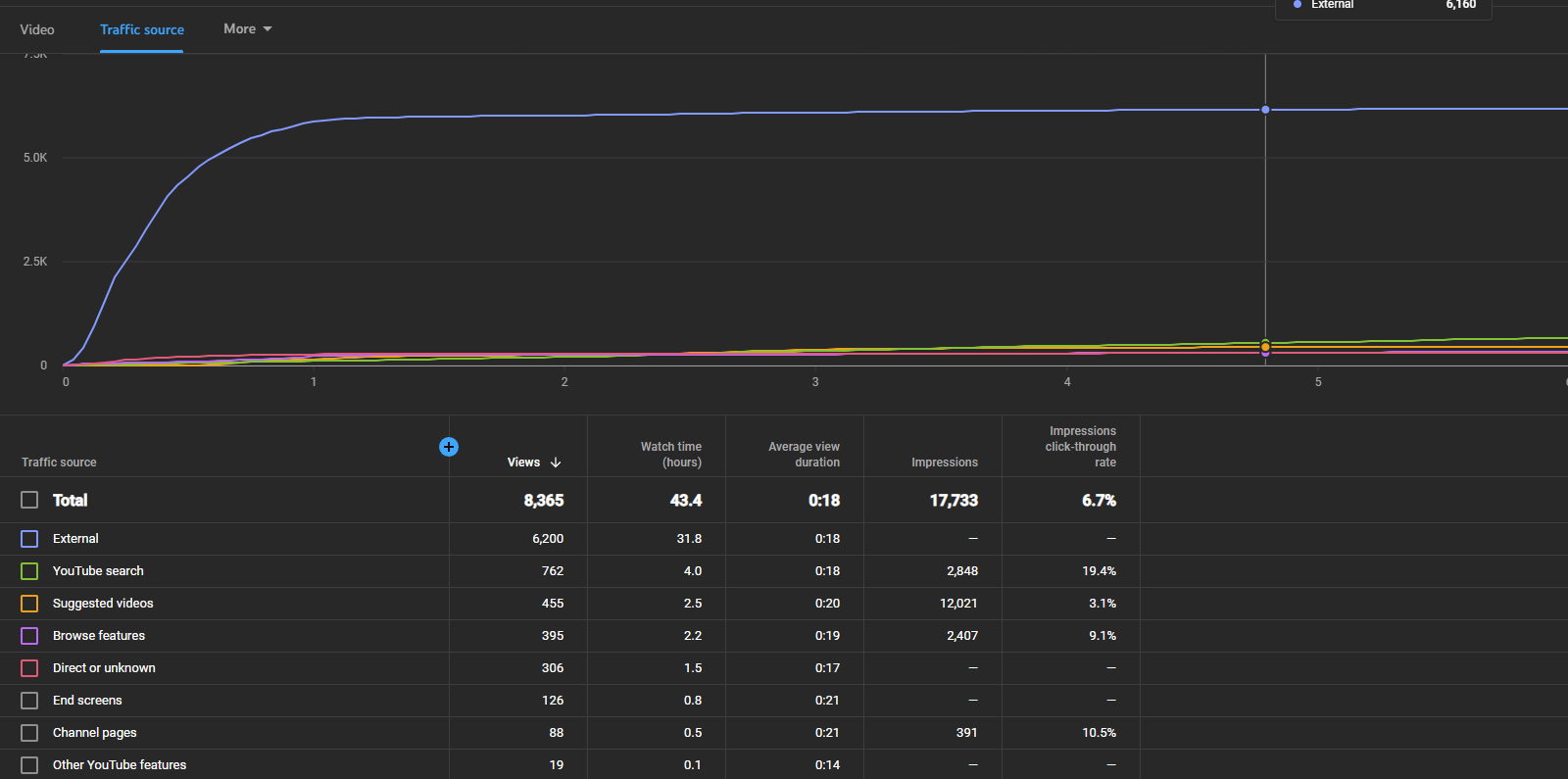The height and width of the screenshot is (779, 1568).
Task: Click Channel pages click-through rate 10.5%
Action: point(1100,733)
